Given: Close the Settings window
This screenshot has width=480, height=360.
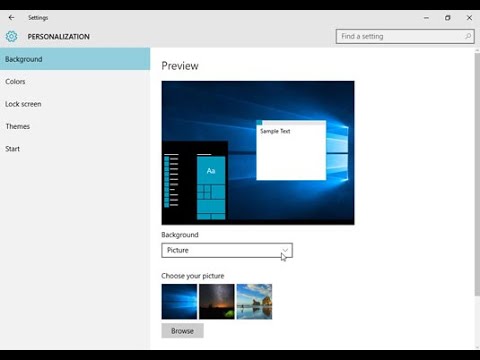Looking at the screenshot, I should point(469,18).
